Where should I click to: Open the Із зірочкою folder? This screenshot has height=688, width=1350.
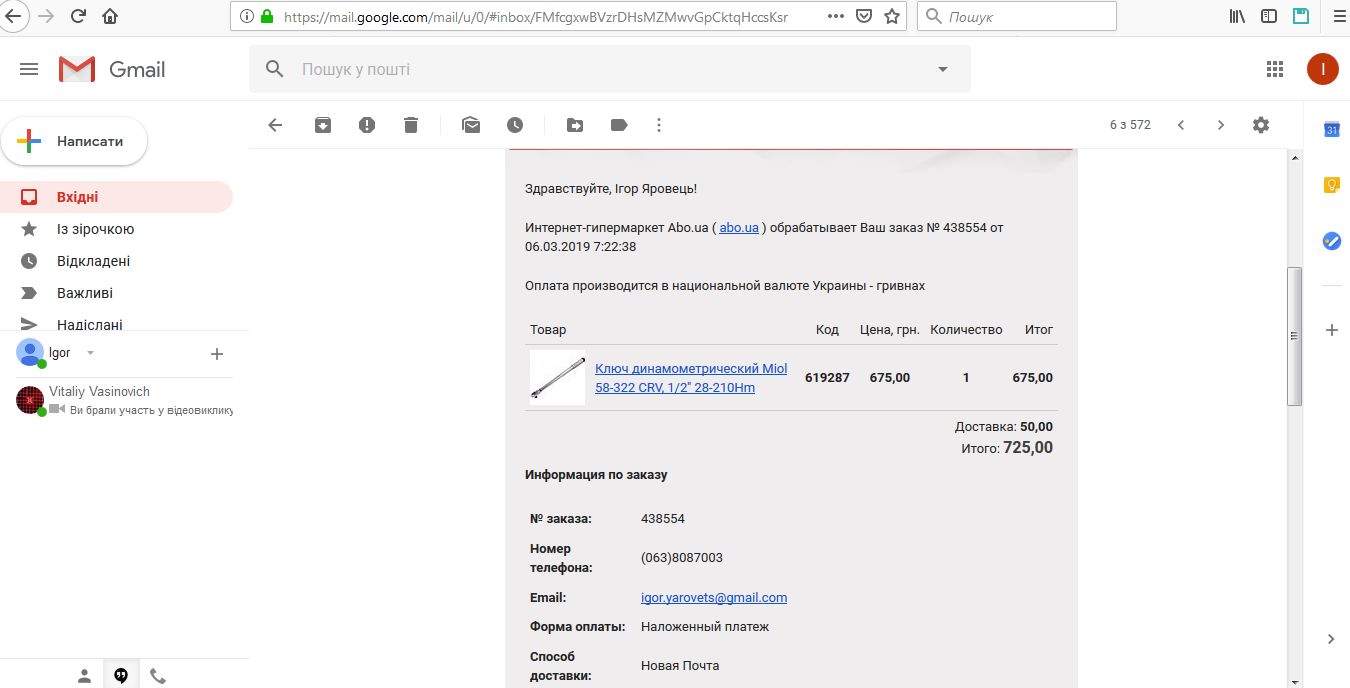pyautogui.click(x=116, y=229)
